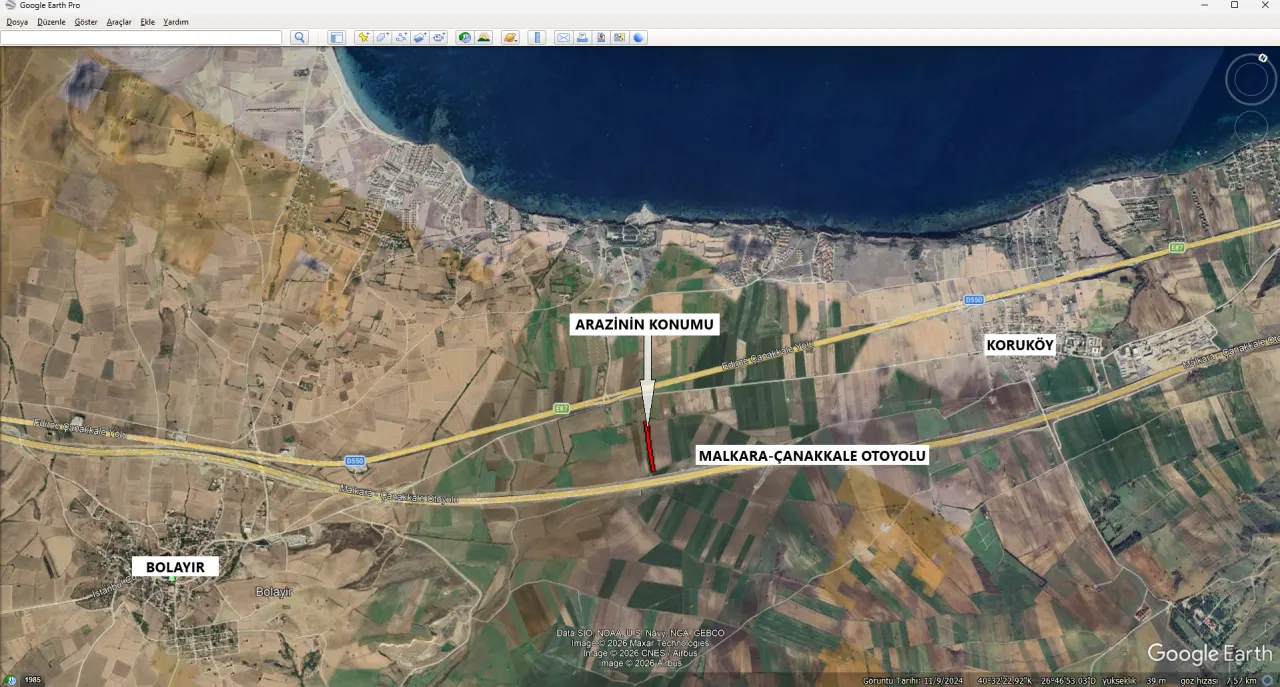Click the blue Earth globe toolbar icon

click(x=639, y=37)
